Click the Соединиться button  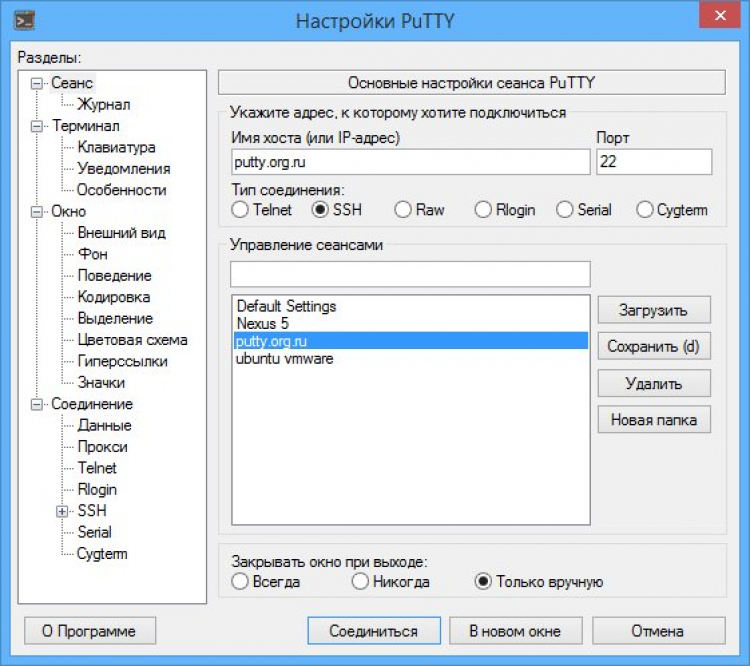[x=374, y=631]
